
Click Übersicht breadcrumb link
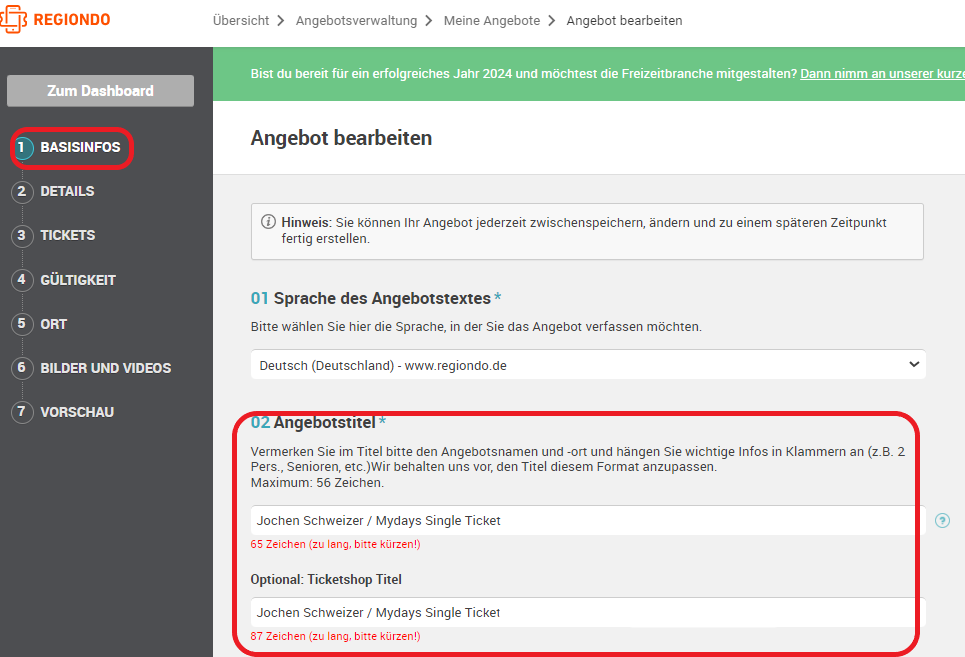[241, 20]
